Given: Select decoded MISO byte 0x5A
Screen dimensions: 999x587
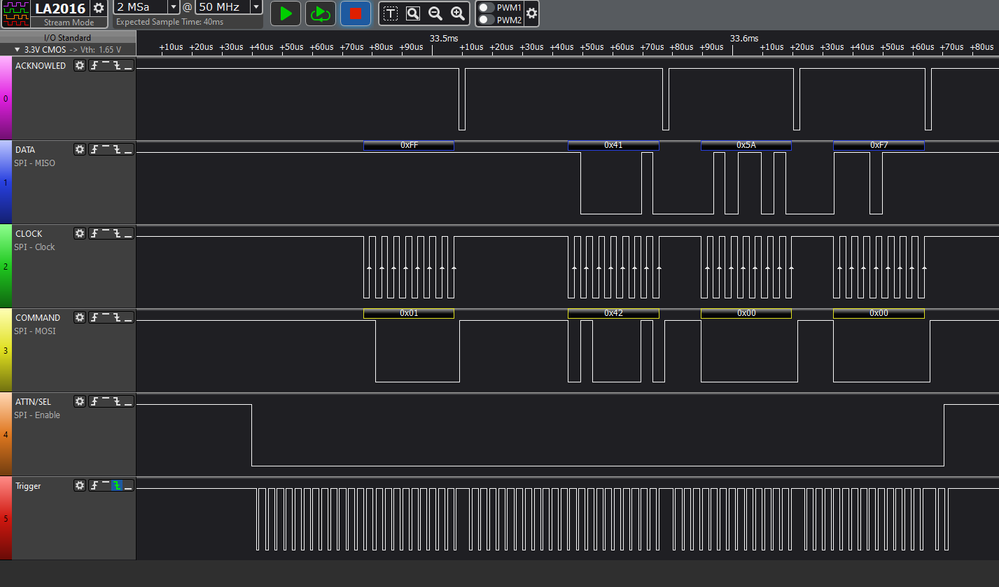Looking at the screenshot, I should point(746,145).
